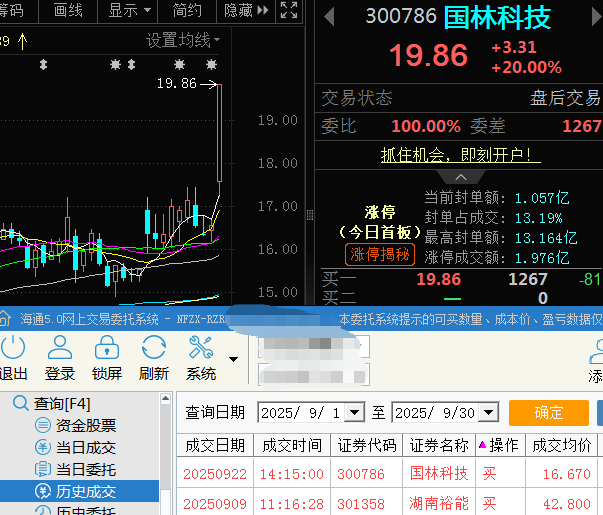Go to next stock with right arrow
603x515 pixels.
tap(596, 18)
